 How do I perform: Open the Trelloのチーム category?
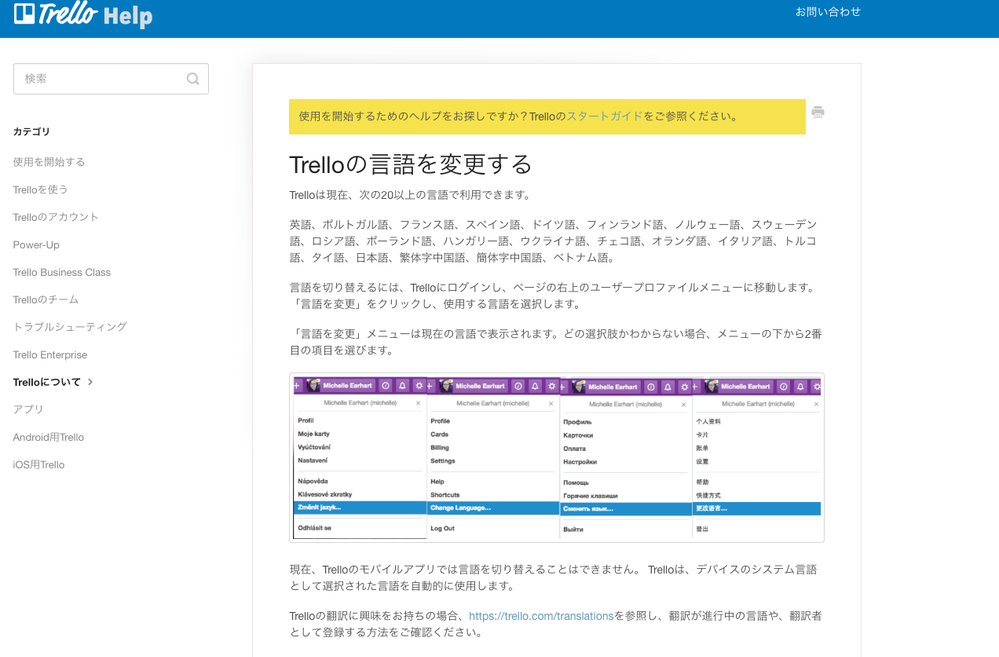[46, 300]
